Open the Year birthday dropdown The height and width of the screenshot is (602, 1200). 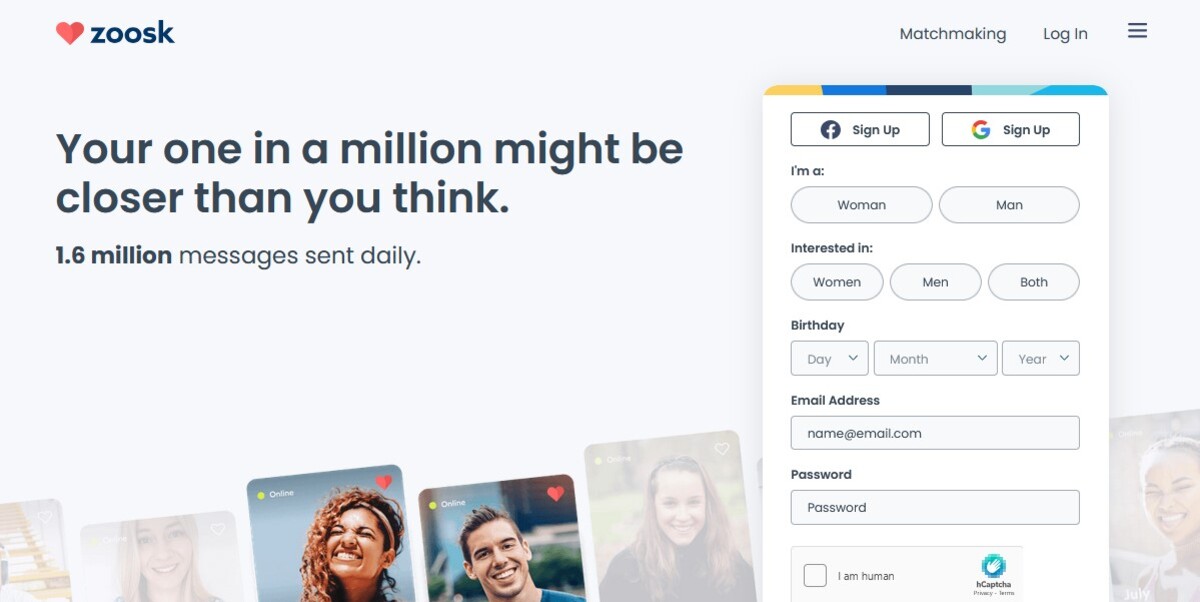[x=1041, y=358]
